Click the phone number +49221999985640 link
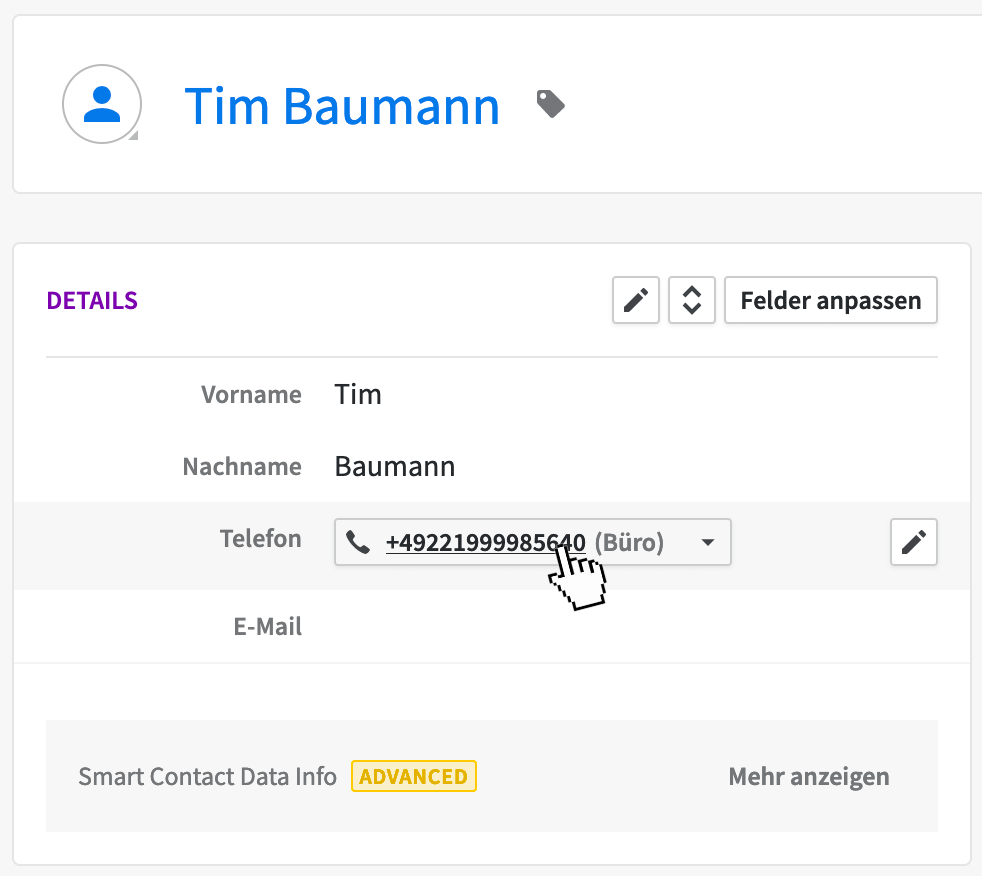Viewport: 982px width, 876px height. point(485,543)
